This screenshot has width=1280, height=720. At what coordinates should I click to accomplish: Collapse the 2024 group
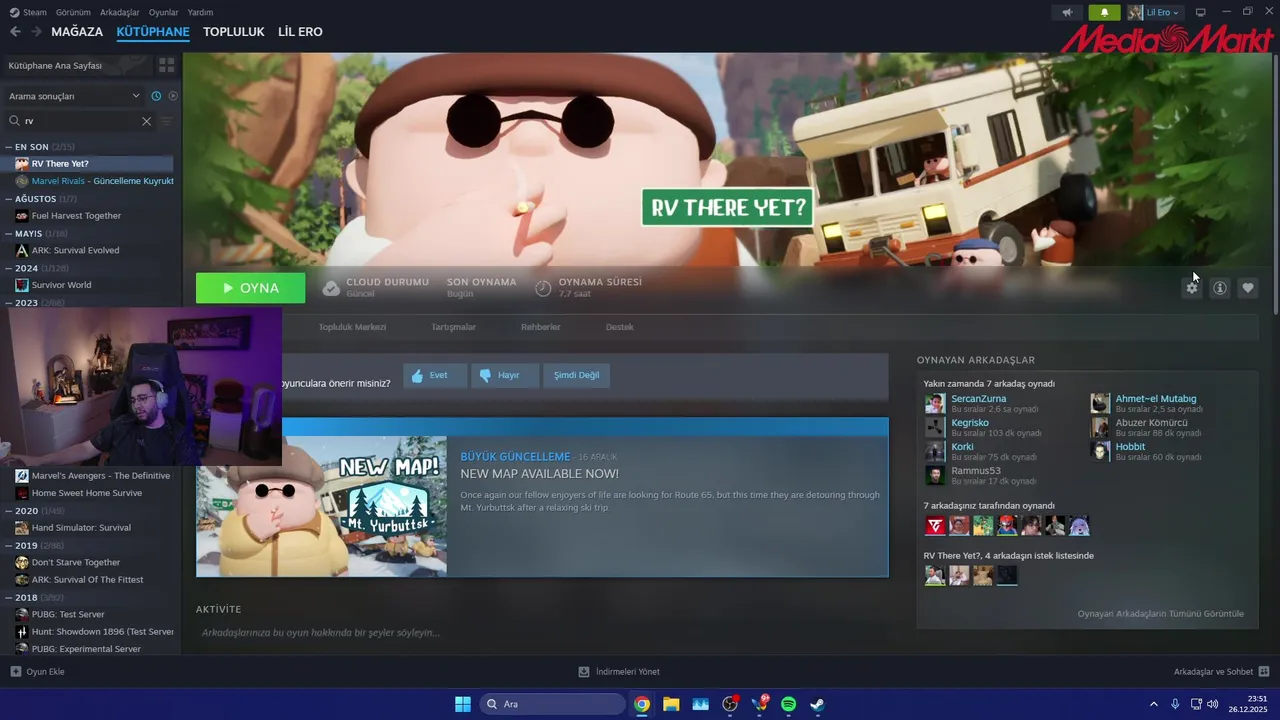[37, 268]
